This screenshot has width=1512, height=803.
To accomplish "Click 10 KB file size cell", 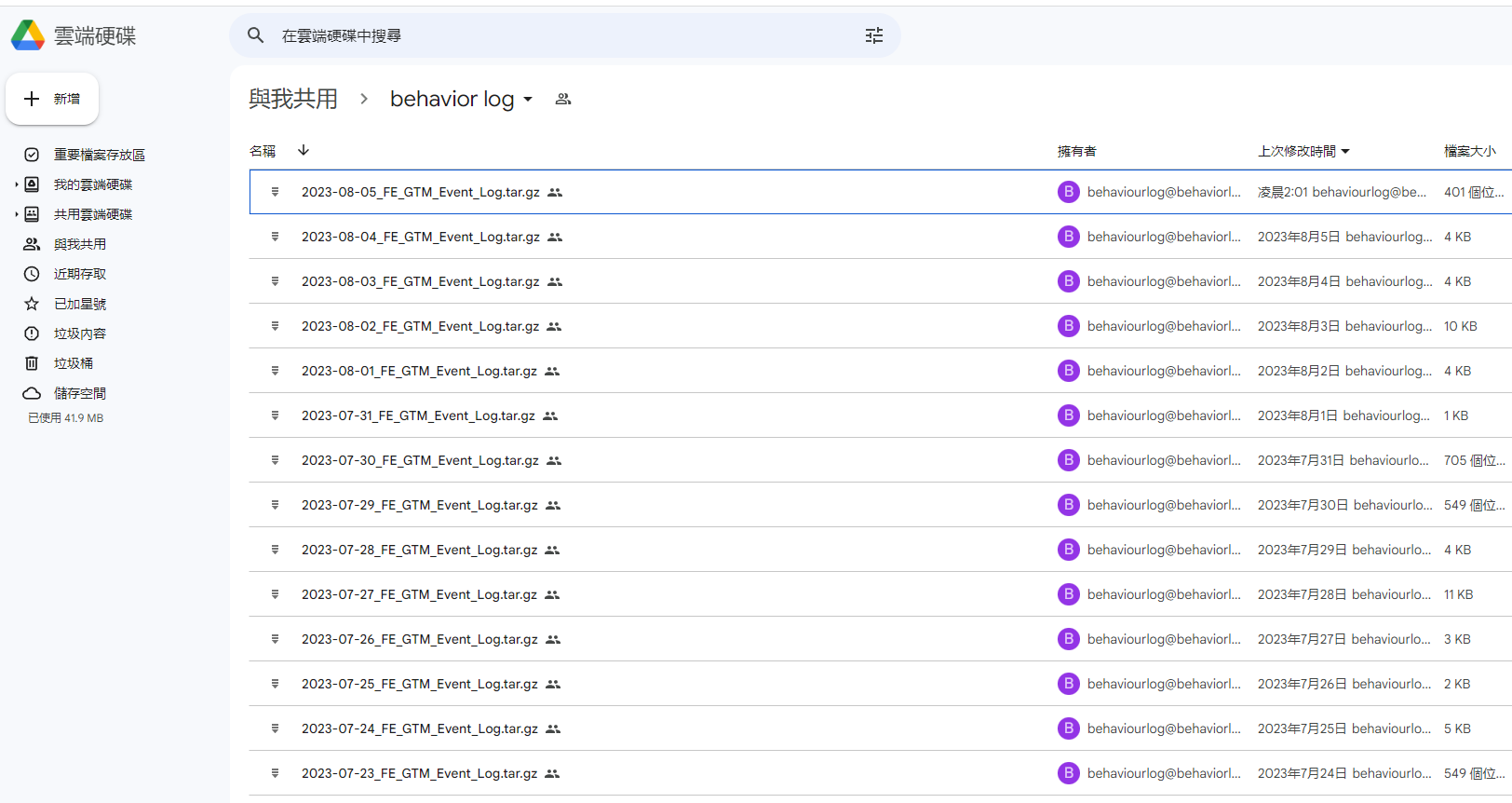I will pos(1461,326).
